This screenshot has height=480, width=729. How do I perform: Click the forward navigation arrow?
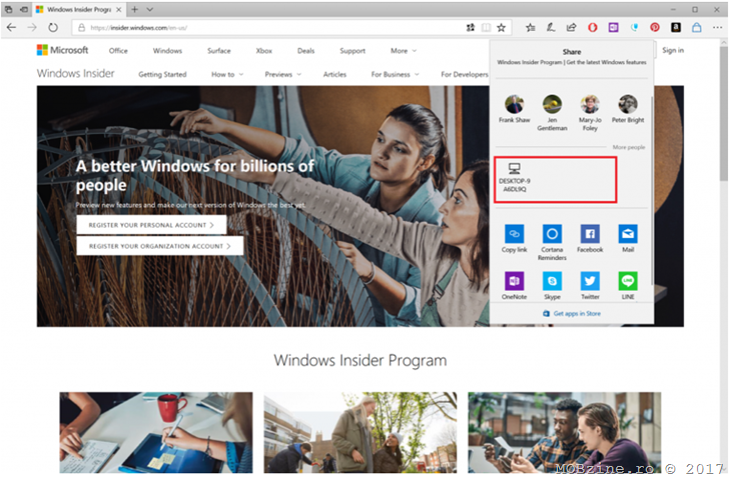(x=32, y=27)
